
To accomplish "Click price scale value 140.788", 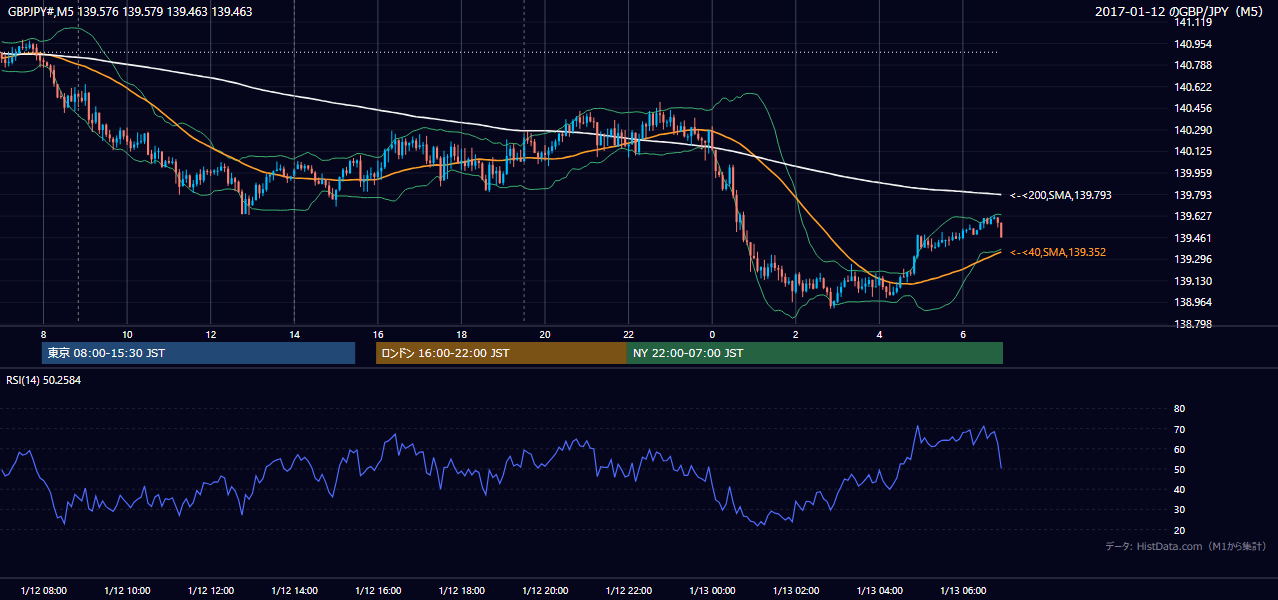I will tap(1195, 66).
